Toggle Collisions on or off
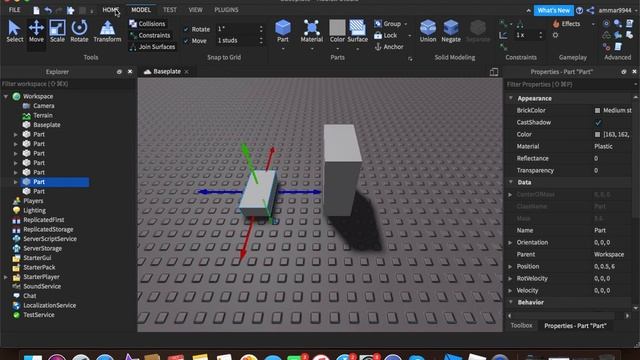 tap(147, 24)
